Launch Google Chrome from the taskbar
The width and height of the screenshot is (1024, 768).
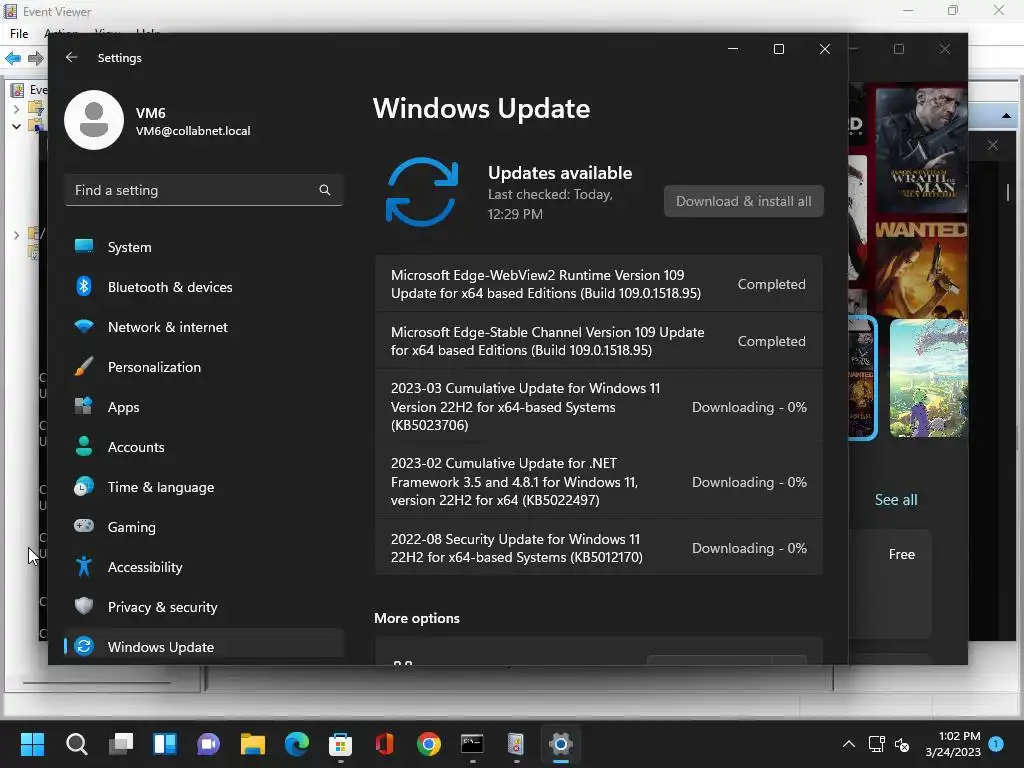(428, 744)
